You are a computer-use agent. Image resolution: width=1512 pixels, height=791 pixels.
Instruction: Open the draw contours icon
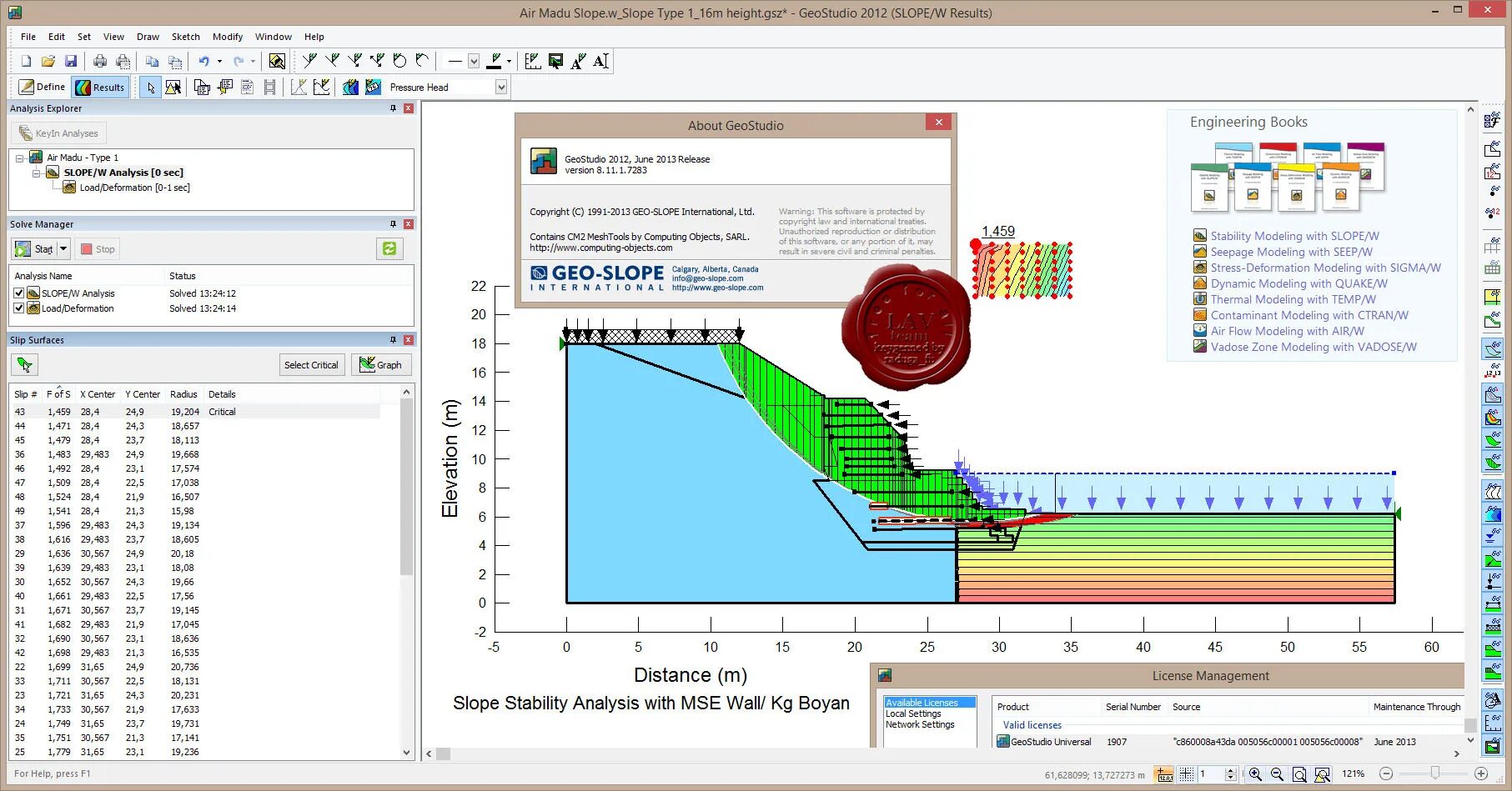pos(350,87)
